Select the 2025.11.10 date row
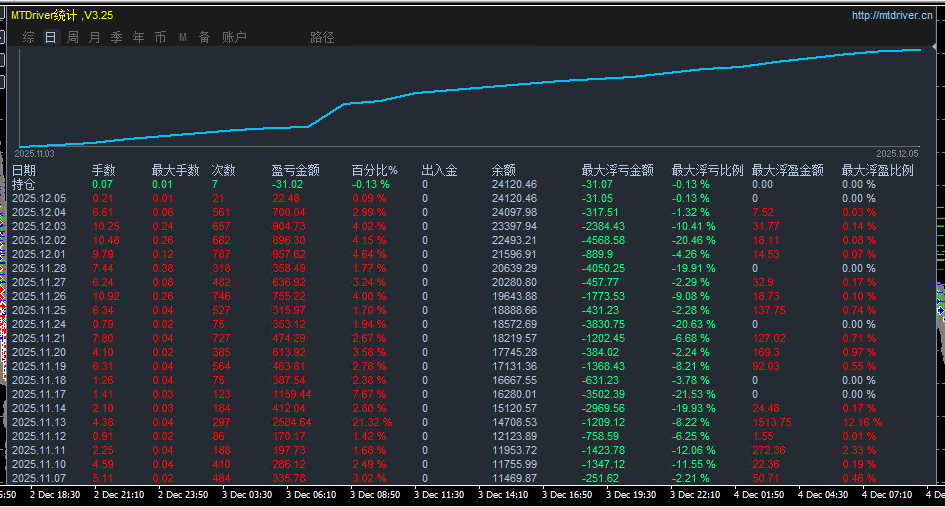This screenshot has width=945, height=507. tap(39, 464)
